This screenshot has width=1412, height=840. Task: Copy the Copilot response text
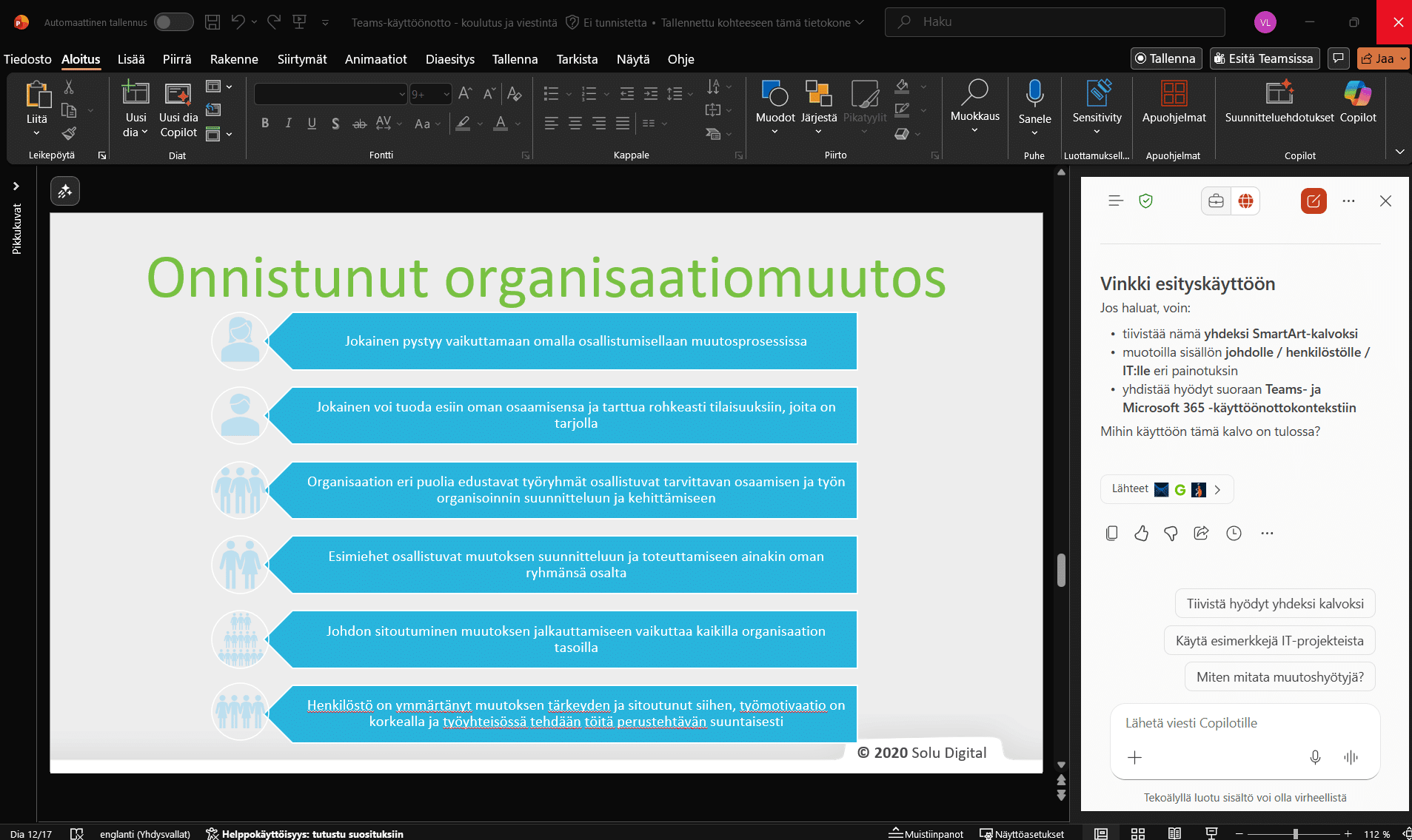[1111, 534]
